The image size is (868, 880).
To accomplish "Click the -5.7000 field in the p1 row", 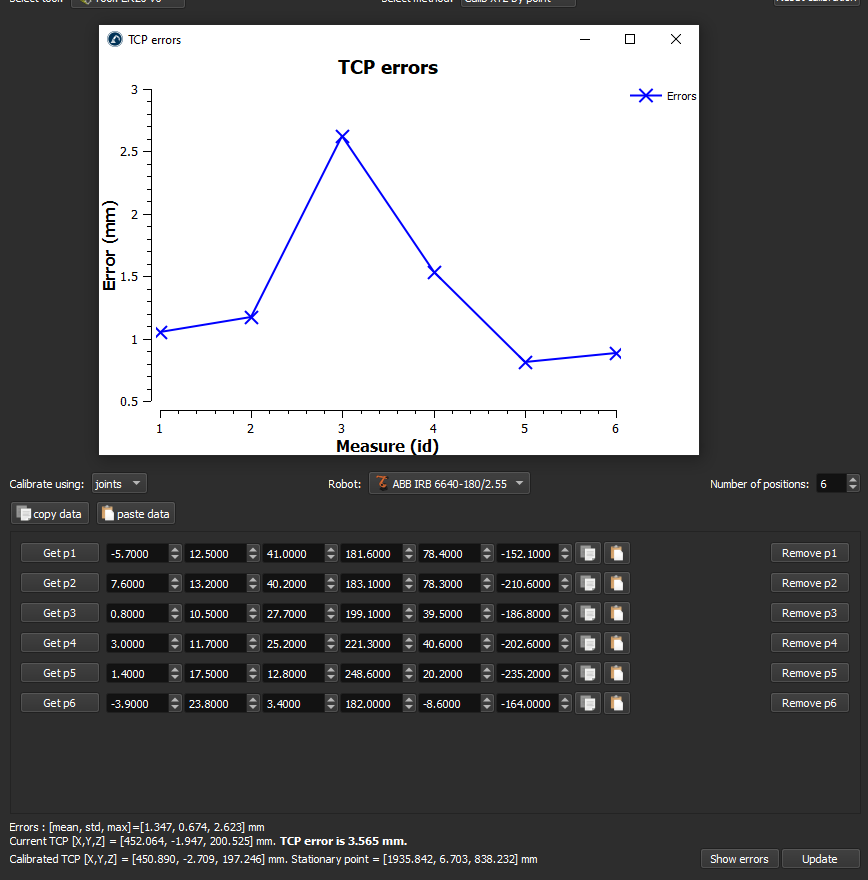I will pos(136,553).
